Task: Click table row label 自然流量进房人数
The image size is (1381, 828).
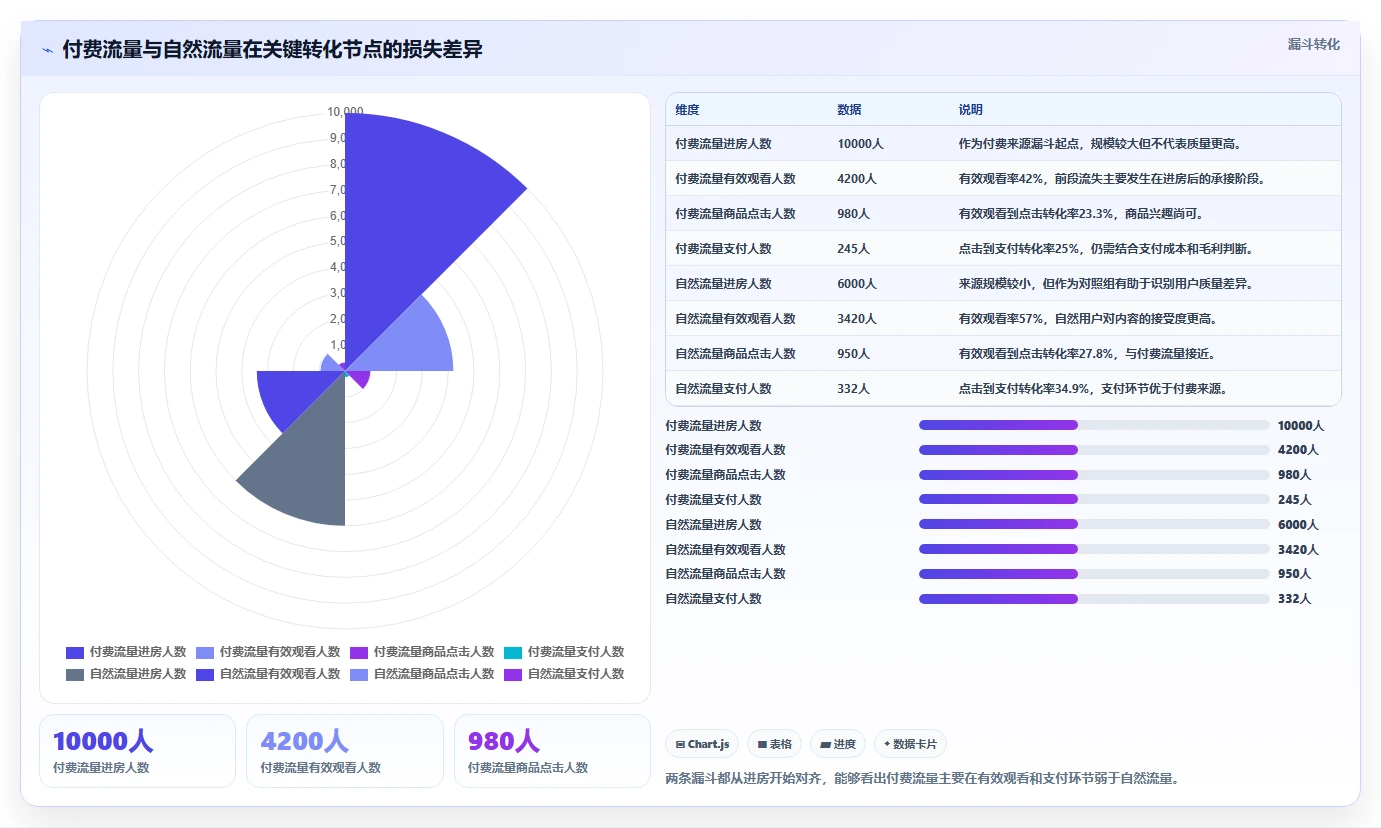Action: point(723,284)
